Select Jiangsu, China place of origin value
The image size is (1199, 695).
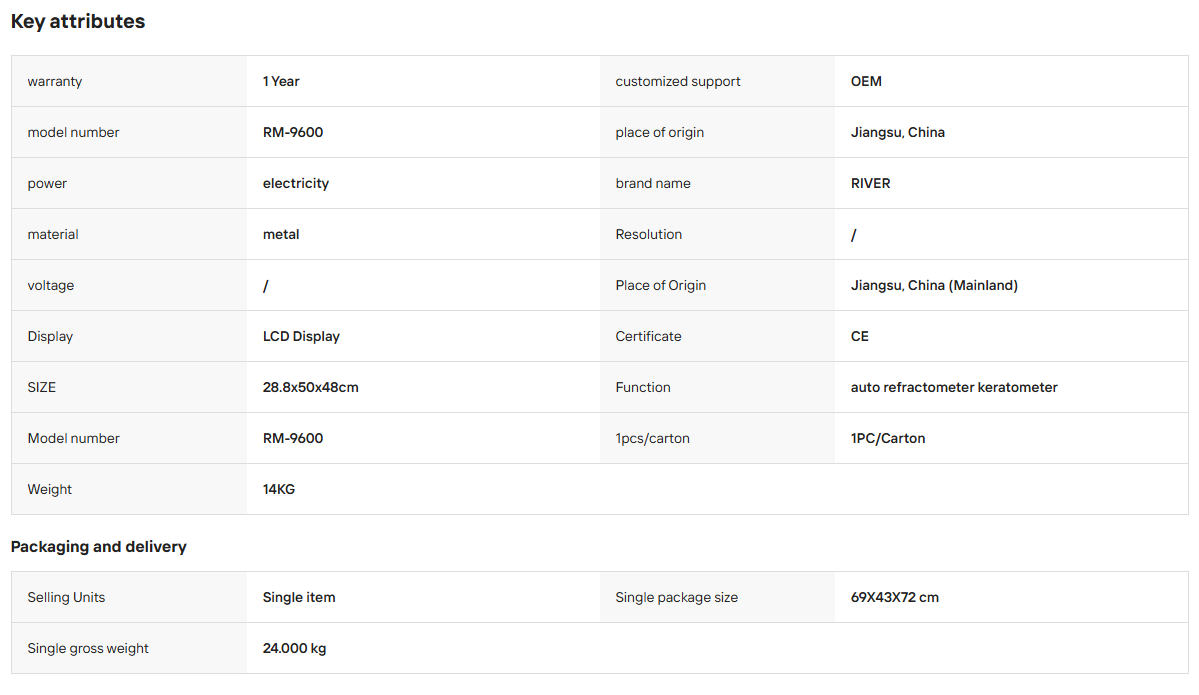pos(898,132)
